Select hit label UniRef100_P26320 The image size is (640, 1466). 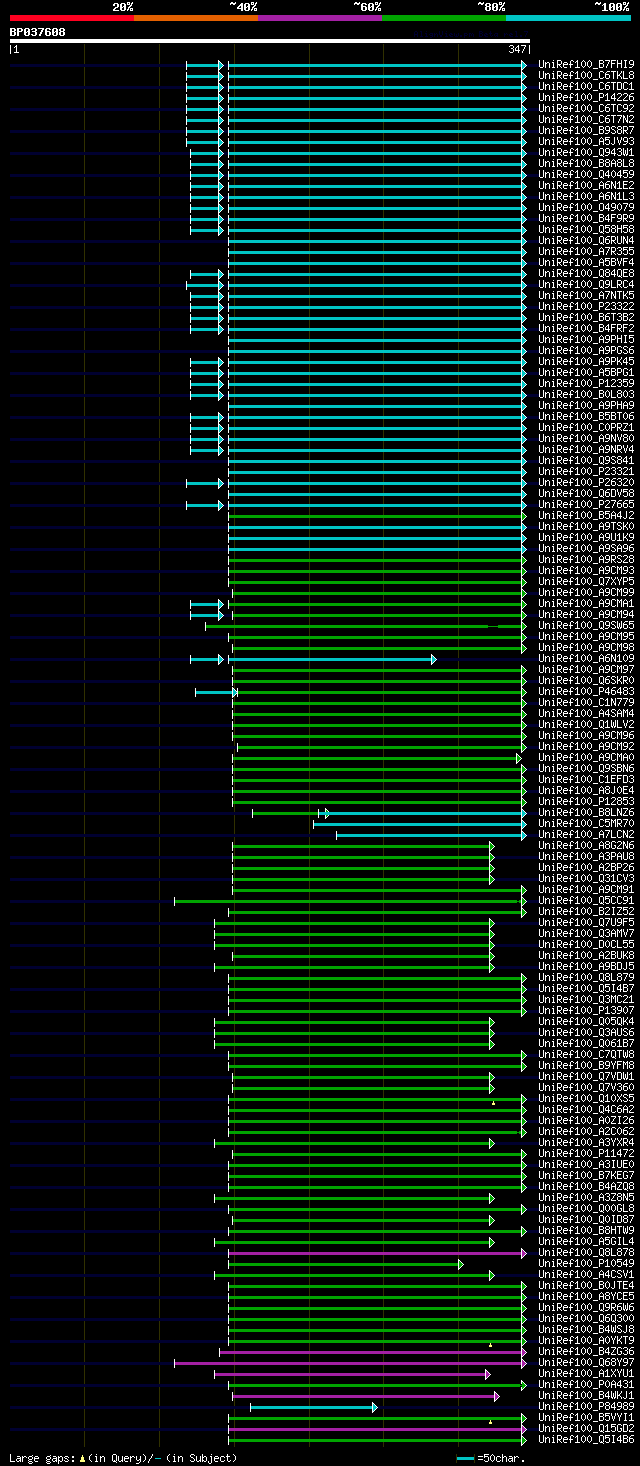(x=586, y=482)
